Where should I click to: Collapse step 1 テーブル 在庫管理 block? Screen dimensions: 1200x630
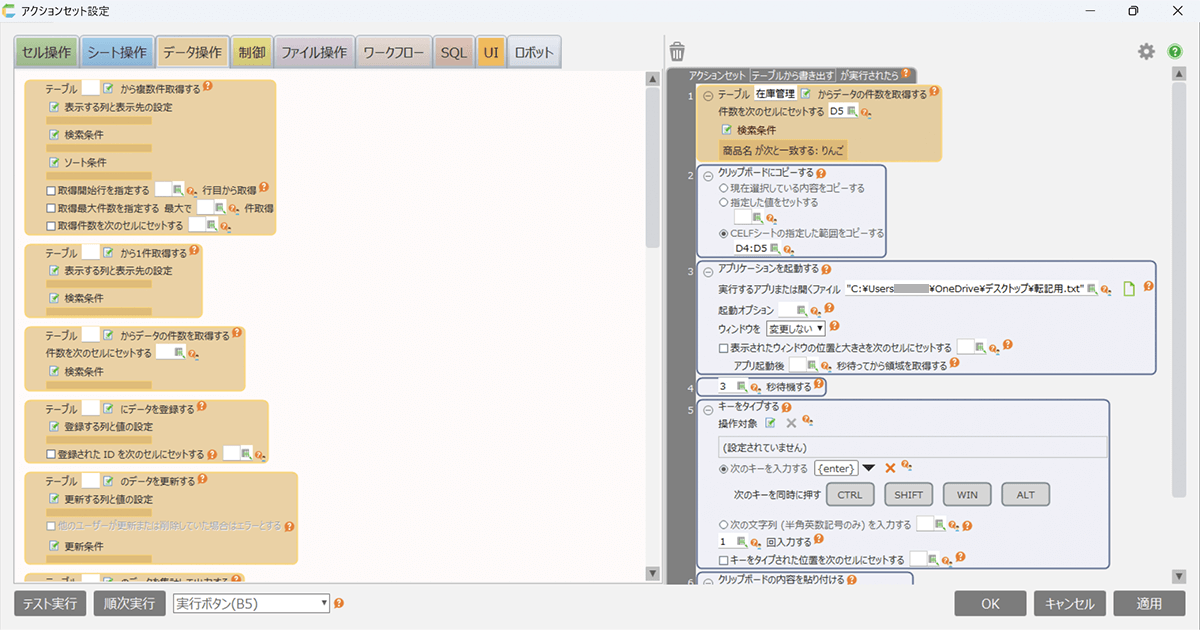(x=708, y=95)
